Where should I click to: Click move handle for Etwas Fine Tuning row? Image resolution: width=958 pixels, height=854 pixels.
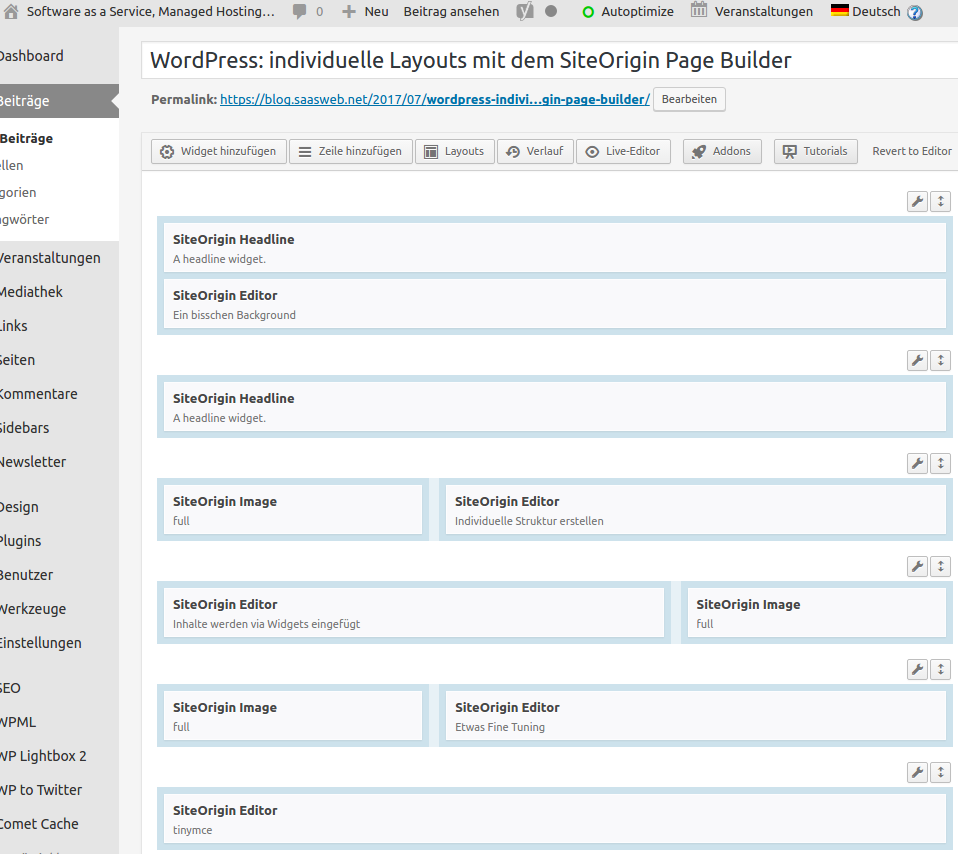pos(940,670)
